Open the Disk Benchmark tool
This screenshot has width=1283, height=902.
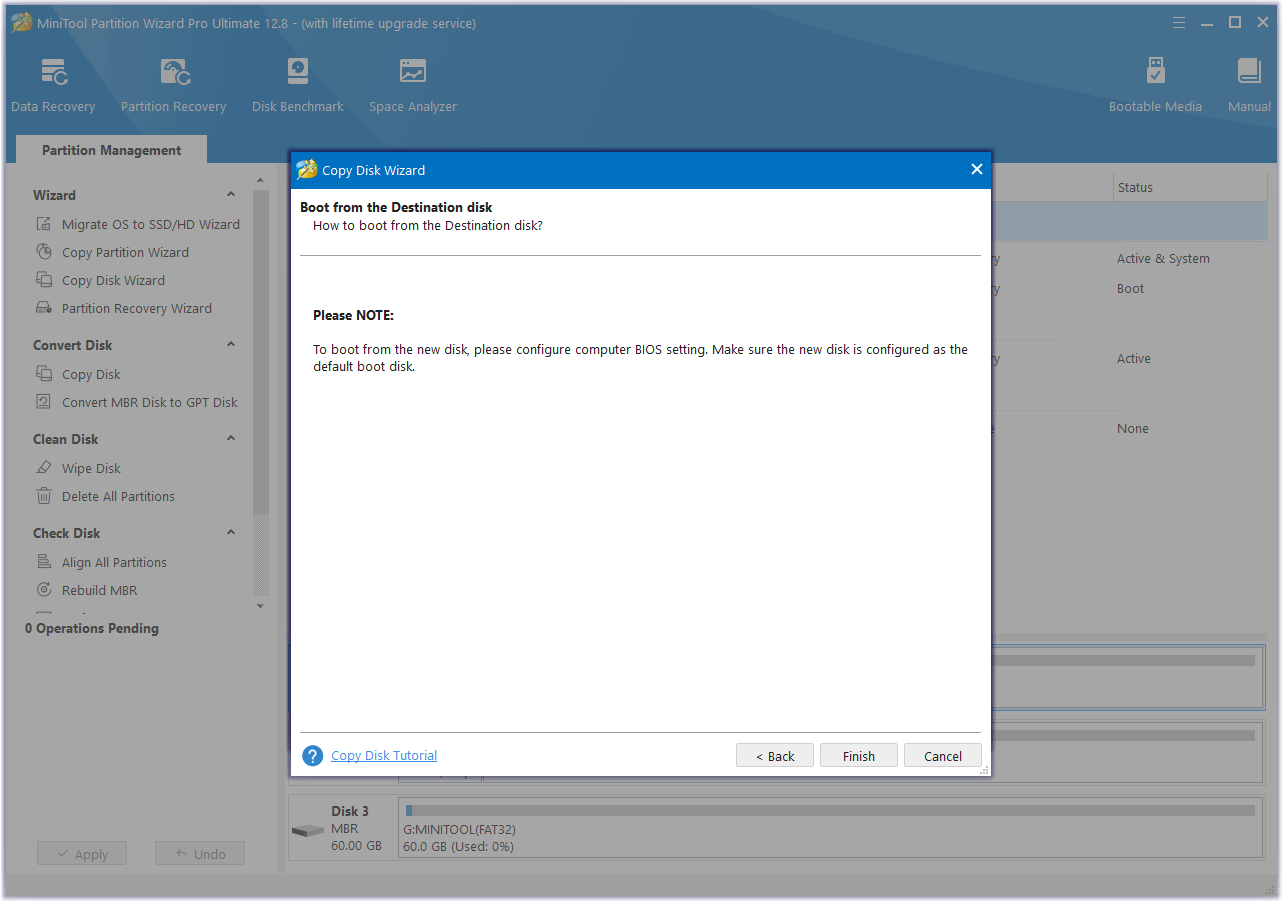click(x=297, y=85)
